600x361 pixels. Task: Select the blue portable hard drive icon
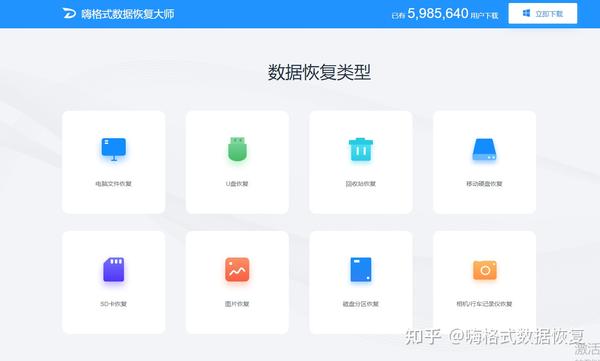pos(484,149)
